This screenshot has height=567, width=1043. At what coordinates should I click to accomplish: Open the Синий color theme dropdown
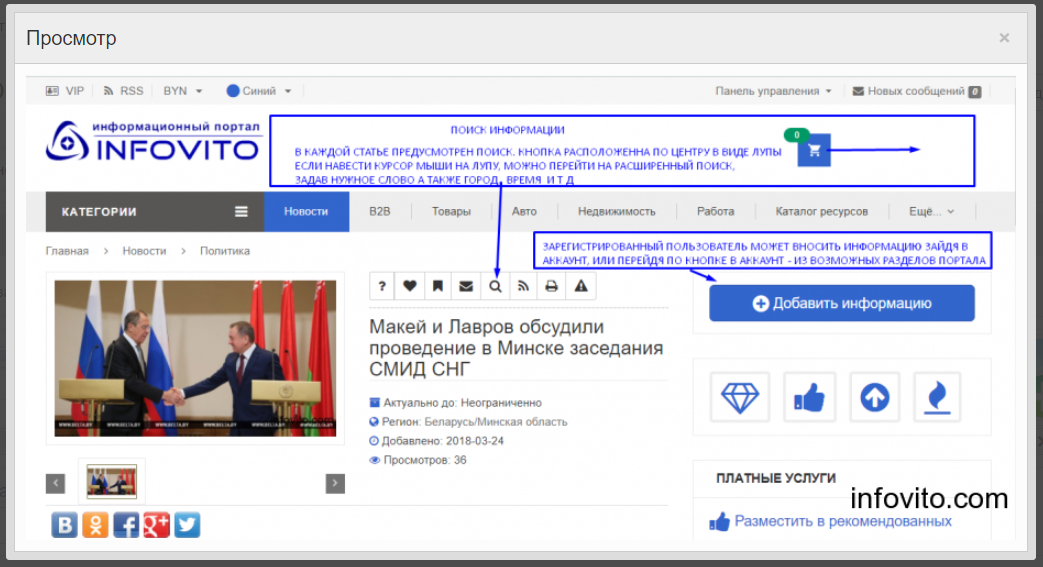pyautogui.click(x=259, y=91)
